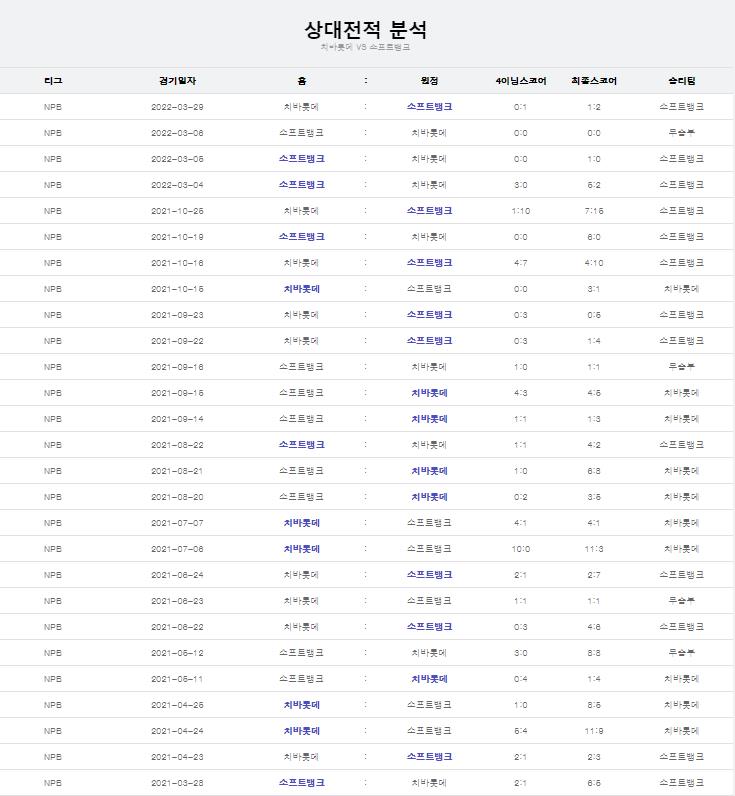The height and width of the screenshot is (796, 735).
Task: Click the 4-inning score 10:0
Action: click(x=521, y=549)
